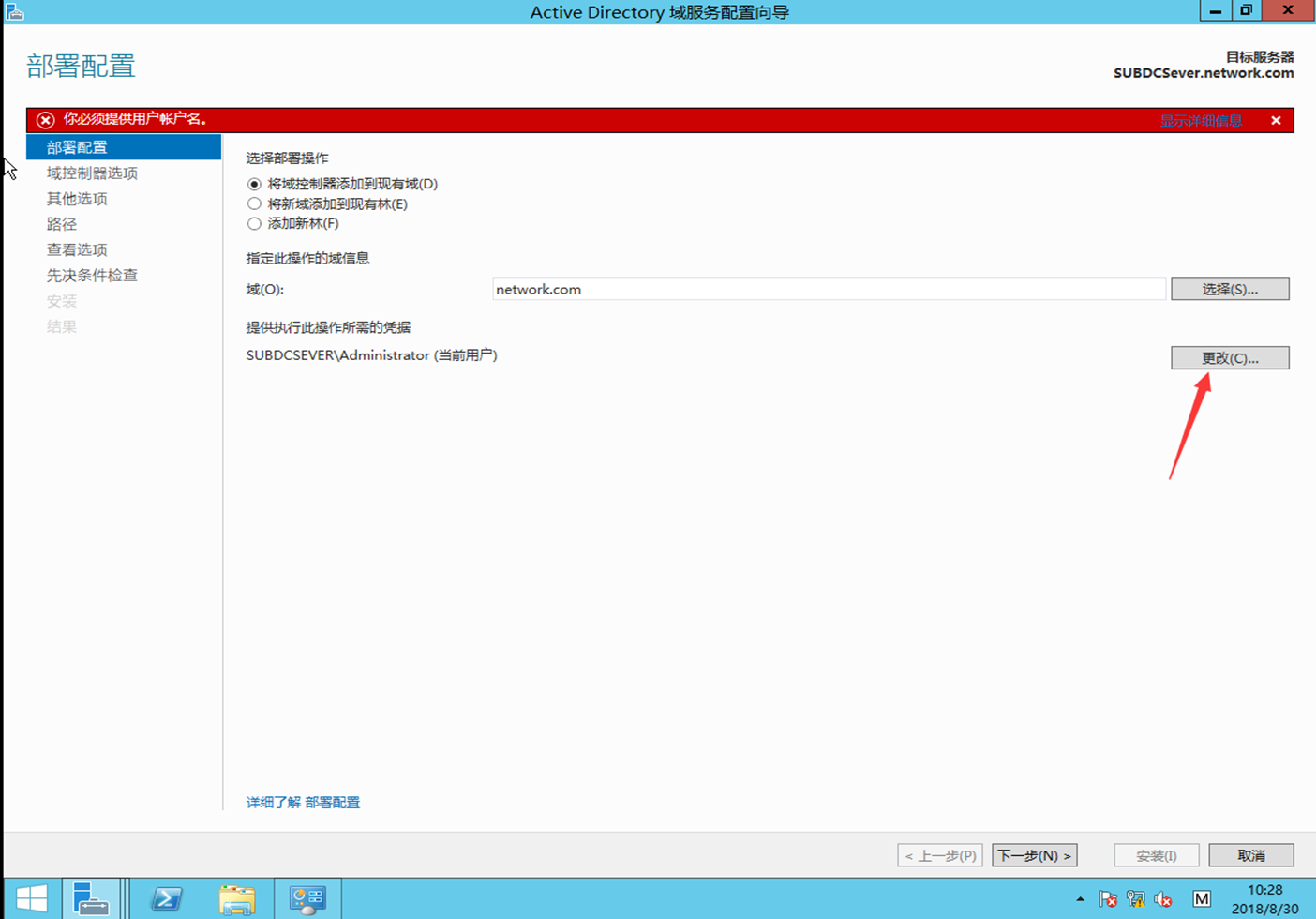
Task: Open the control panel taskbar icon
Action: pos(307,898)
